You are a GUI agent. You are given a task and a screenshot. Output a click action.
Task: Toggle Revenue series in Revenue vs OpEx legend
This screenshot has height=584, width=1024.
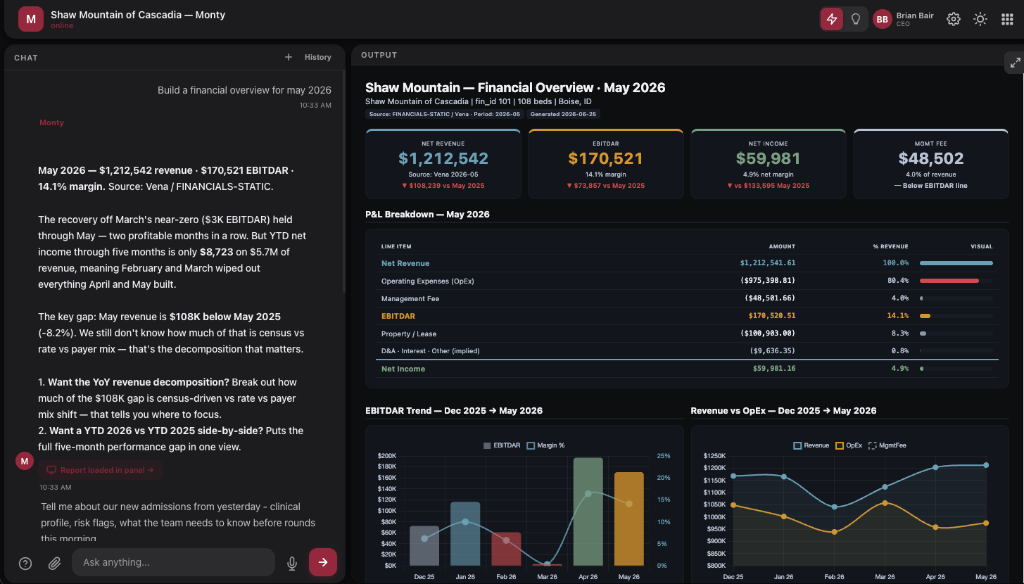(811, 446)
